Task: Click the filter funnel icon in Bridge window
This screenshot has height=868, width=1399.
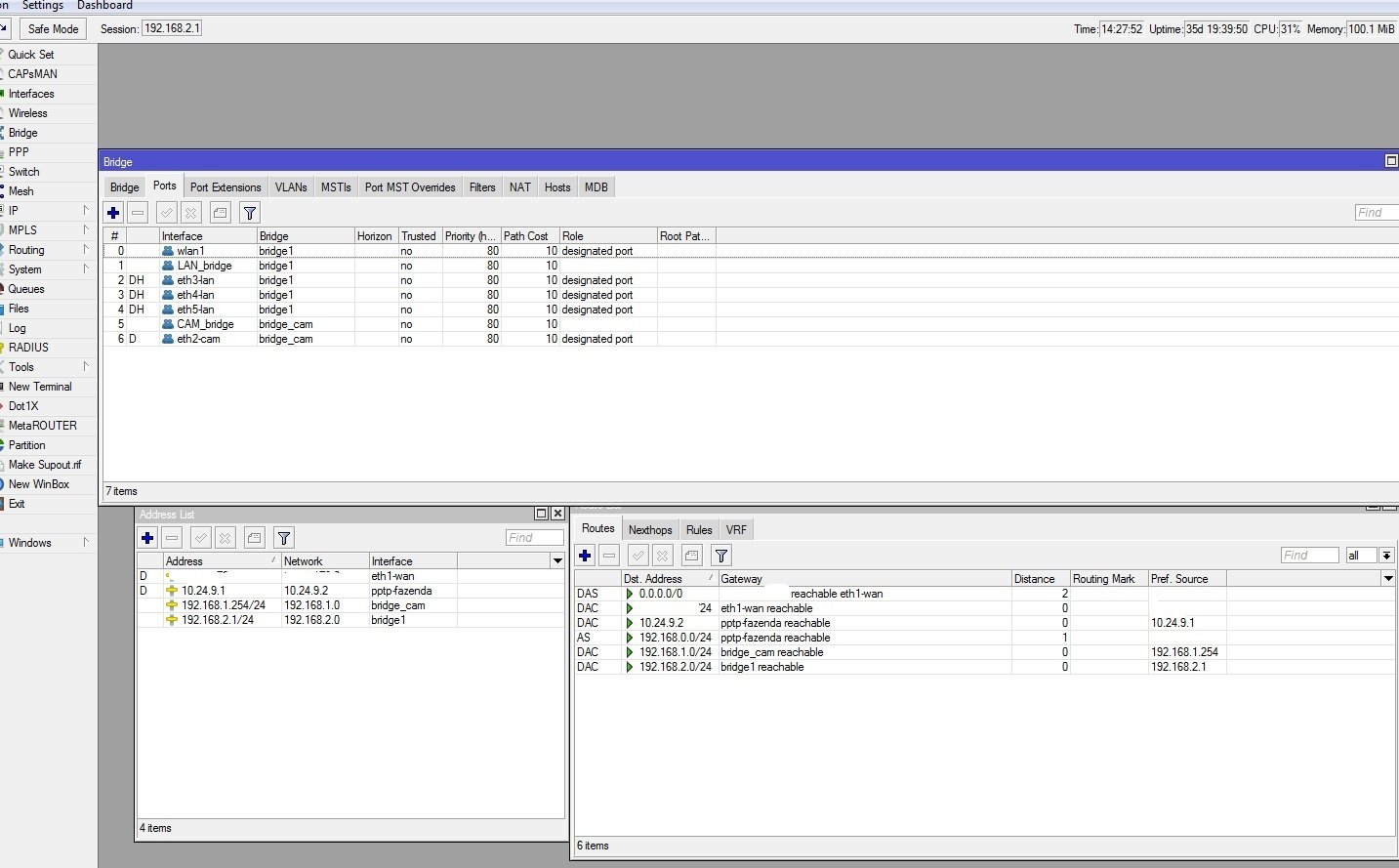Action: 250,213
